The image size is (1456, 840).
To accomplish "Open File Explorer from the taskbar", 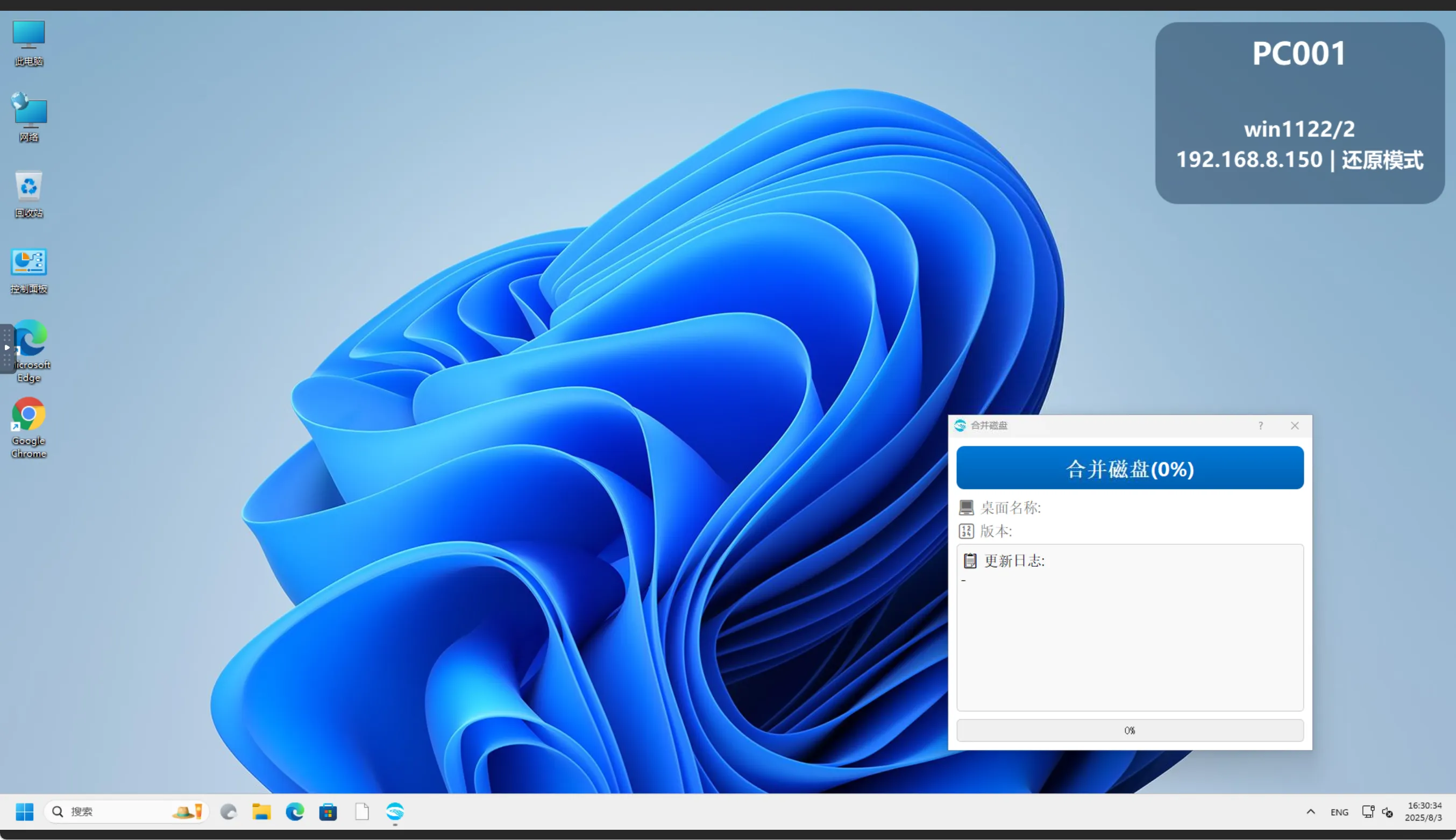I will click(261, 811).
